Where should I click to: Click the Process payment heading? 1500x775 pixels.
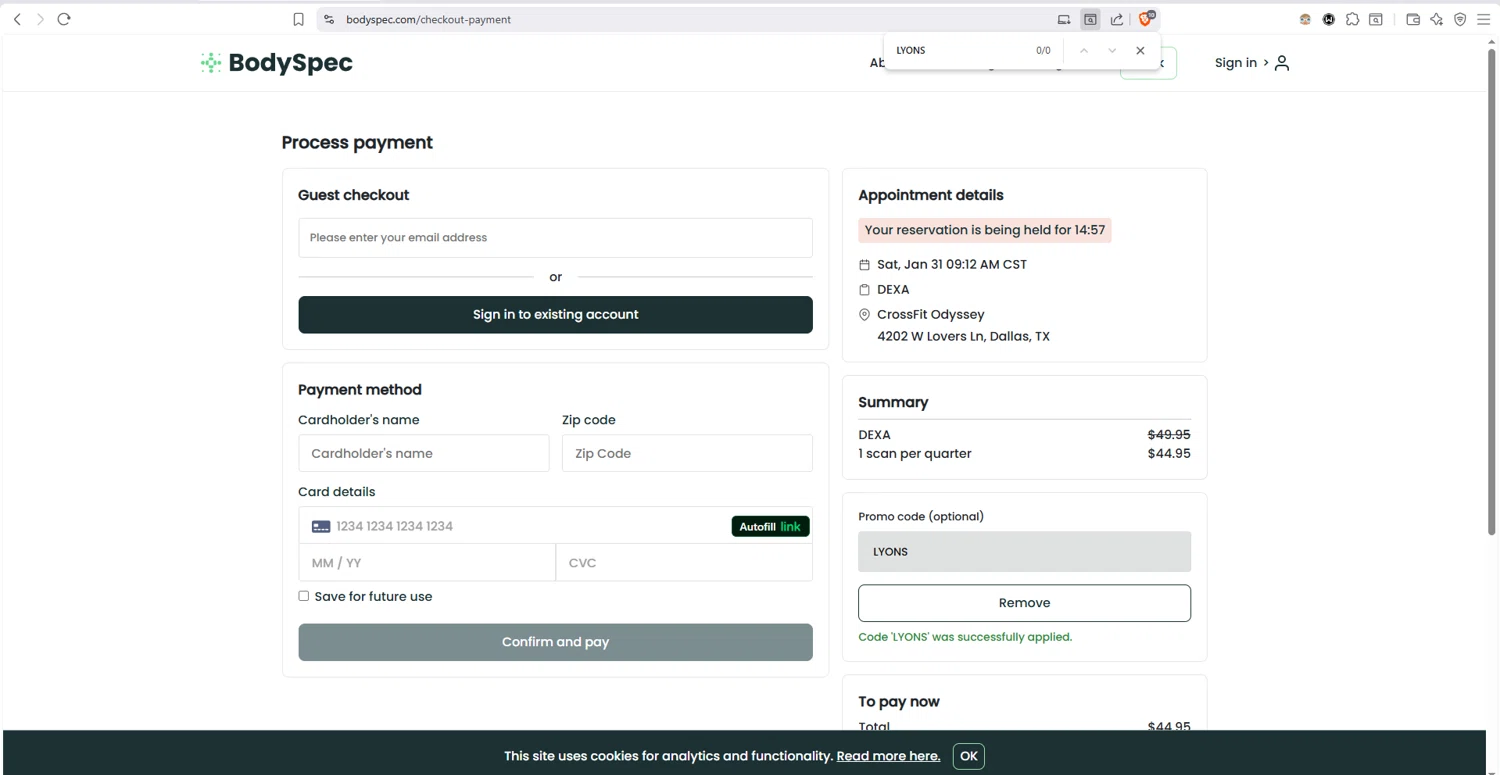(x=357, y=143)
